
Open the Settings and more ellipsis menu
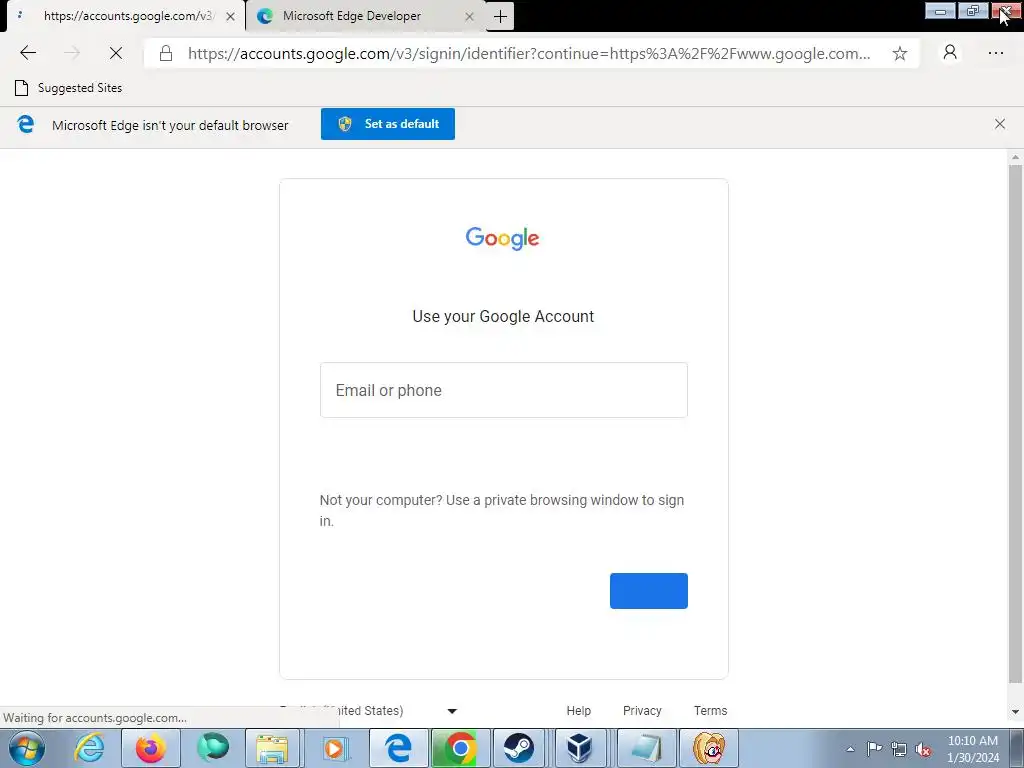pos(995,53)
